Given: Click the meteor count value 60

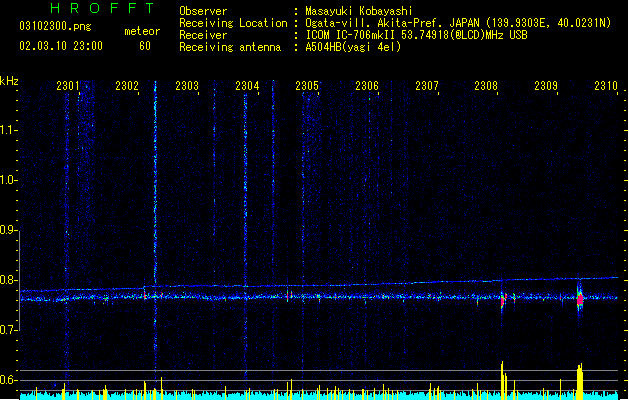Looking at the screenshot, I should coord(145,46).
